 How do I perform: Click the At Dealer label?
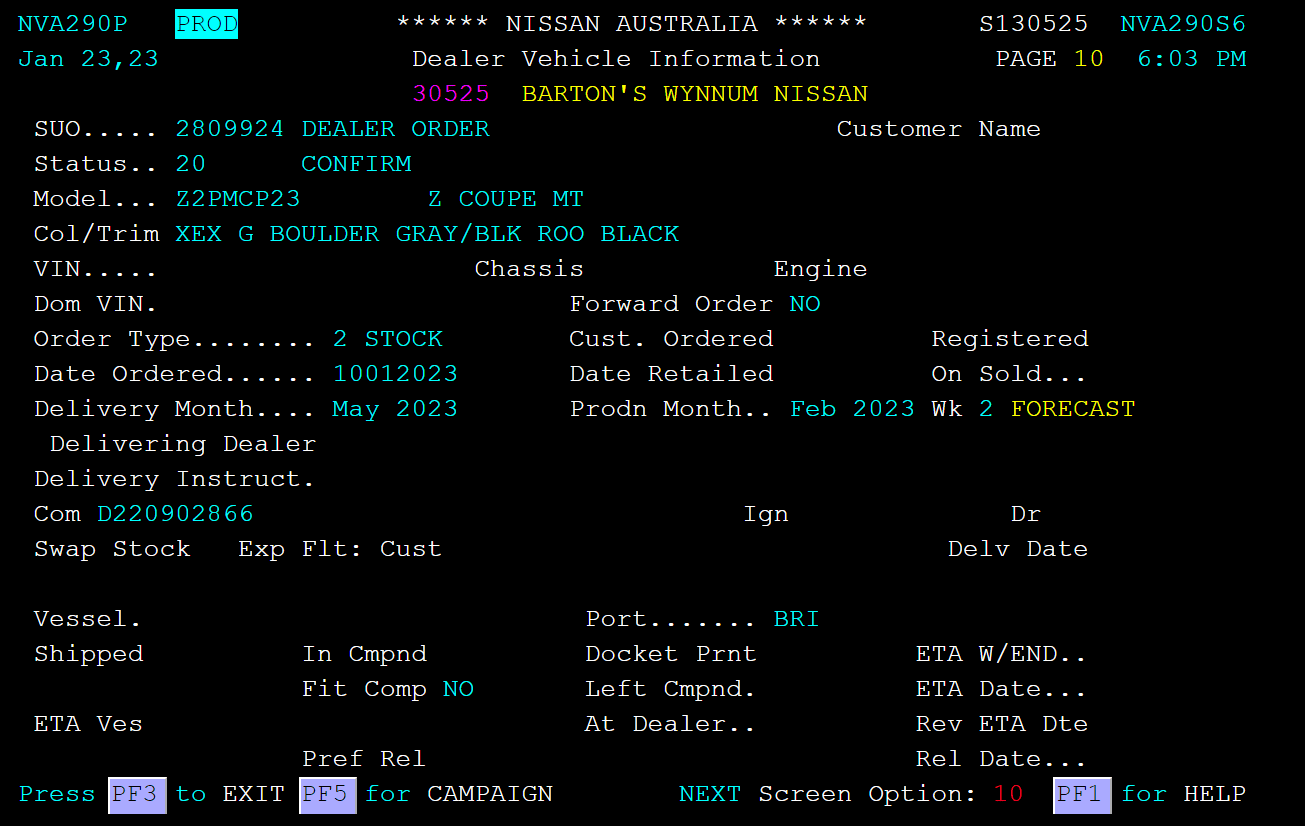[670, 724]
